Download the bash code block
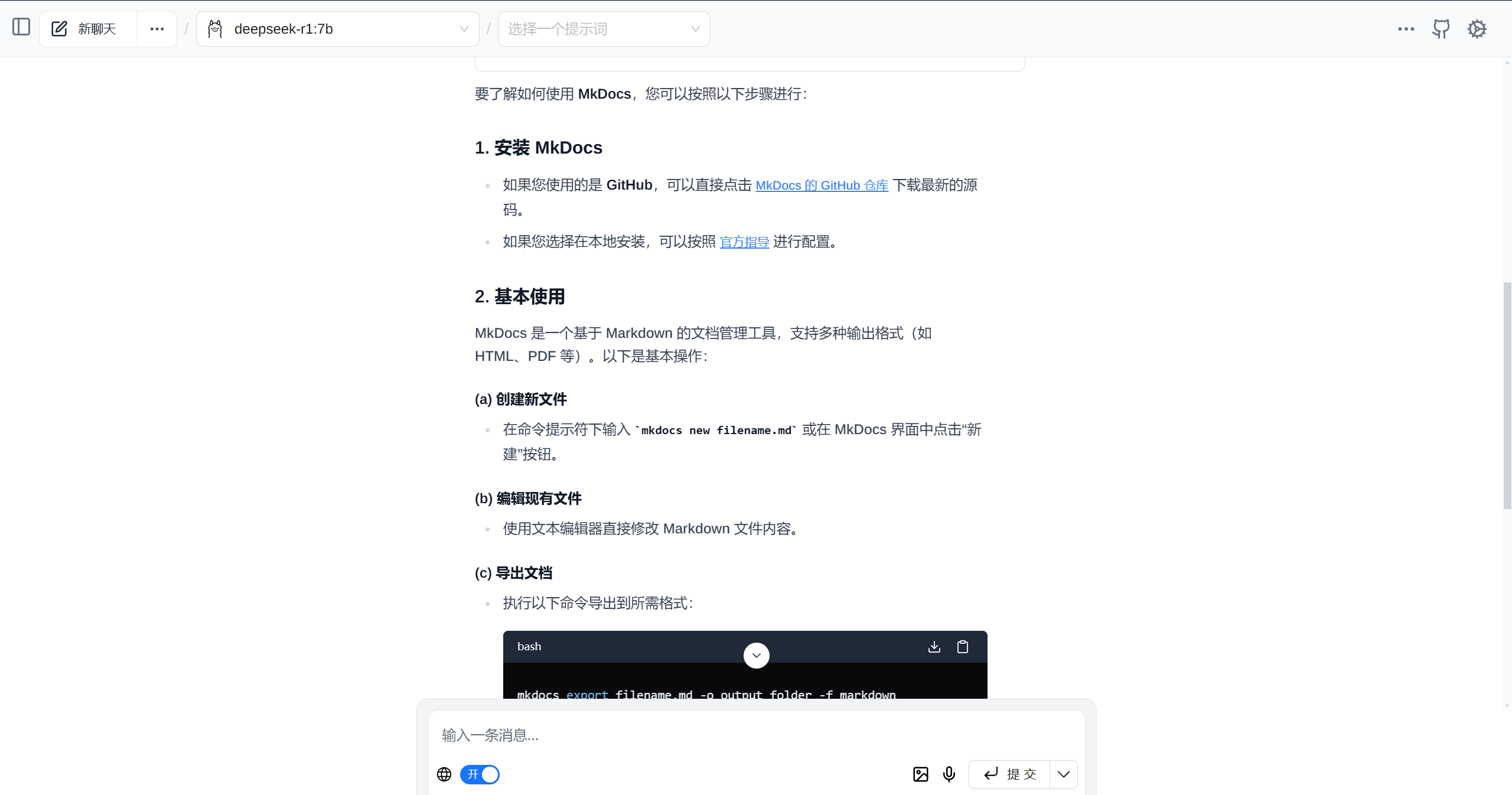Viewport: 1512px width, 795px height. pyautogui.click(x=934, y=647)
